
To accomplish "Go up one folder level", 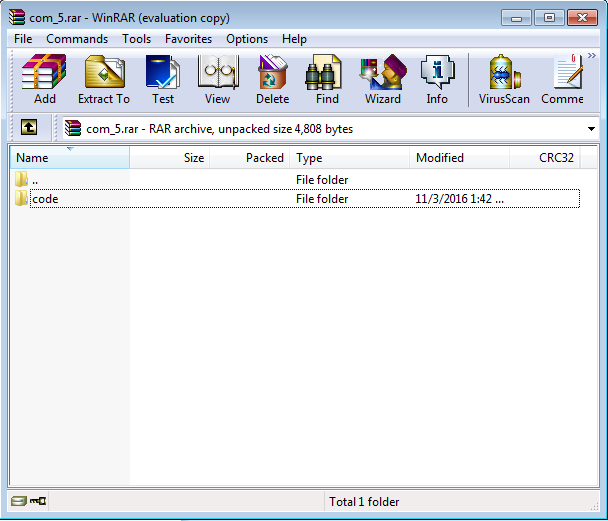I will coord(29,127).
